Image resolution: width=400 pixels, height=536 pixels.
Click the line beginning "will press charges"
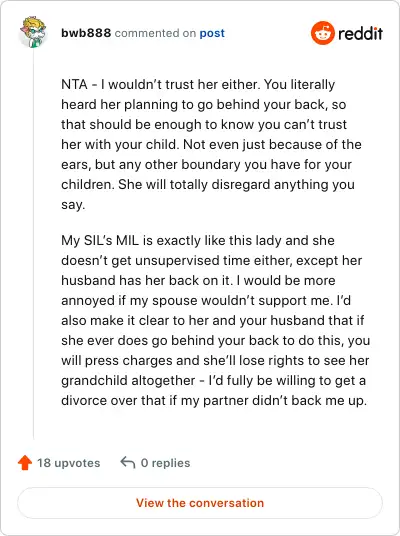(x=215, y=361)
